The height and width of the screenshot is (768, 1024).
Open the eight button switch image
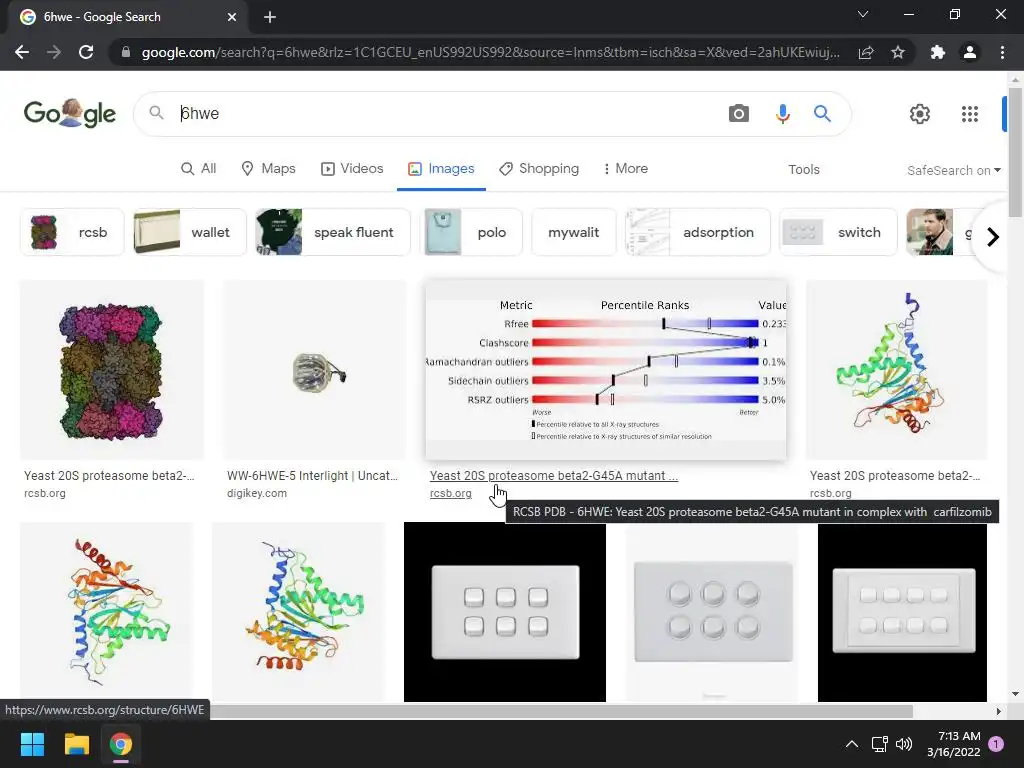click(902, 612)
